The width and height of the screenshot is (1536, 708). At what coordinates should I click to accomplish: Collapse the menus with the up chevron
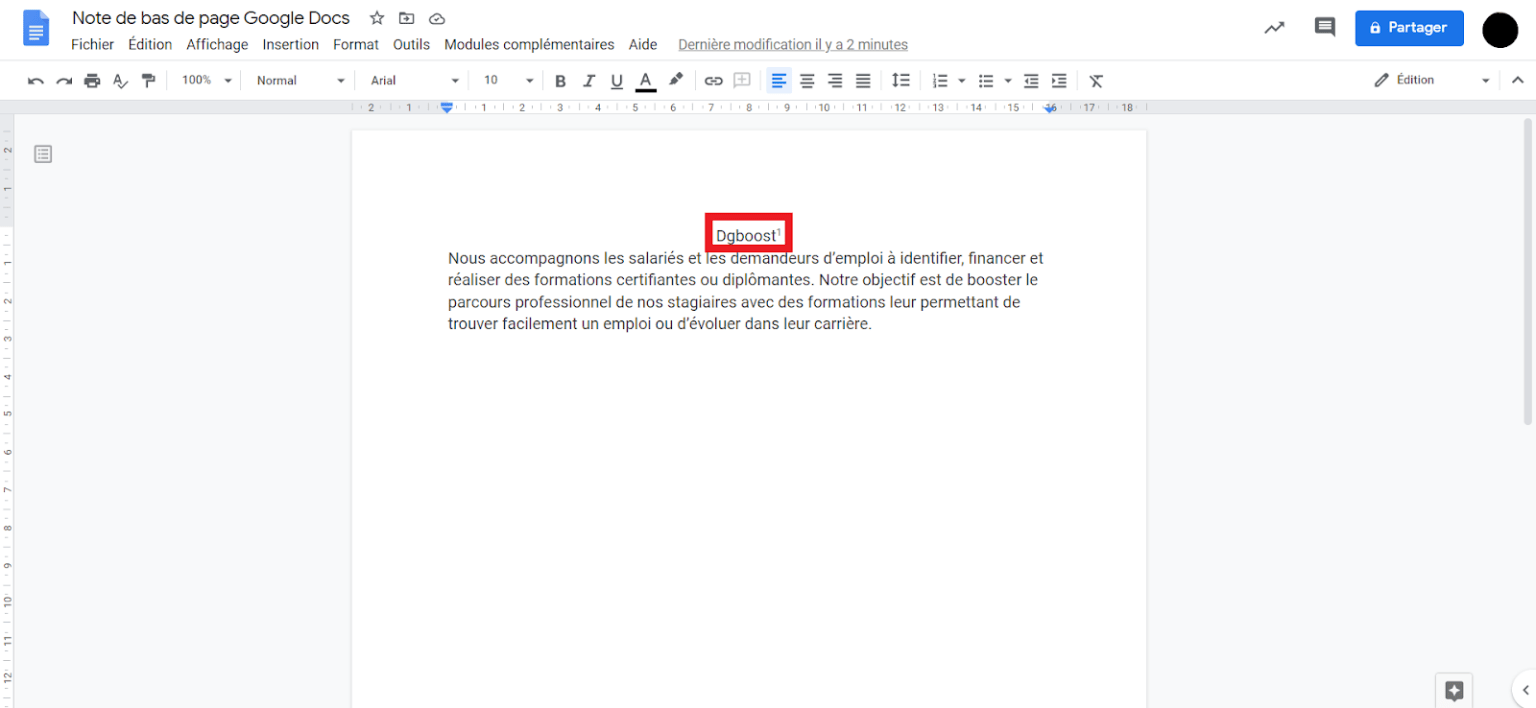click(1517, 80)
